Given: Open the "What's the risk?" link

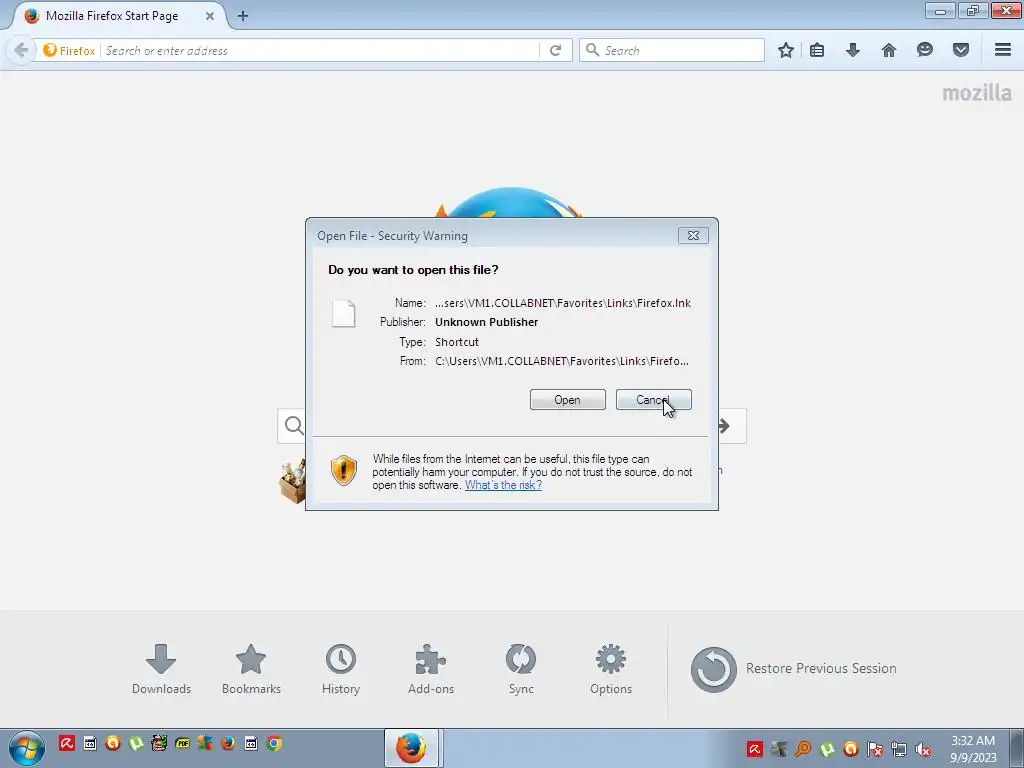Looking at the screenshot, I should point(503,485).
